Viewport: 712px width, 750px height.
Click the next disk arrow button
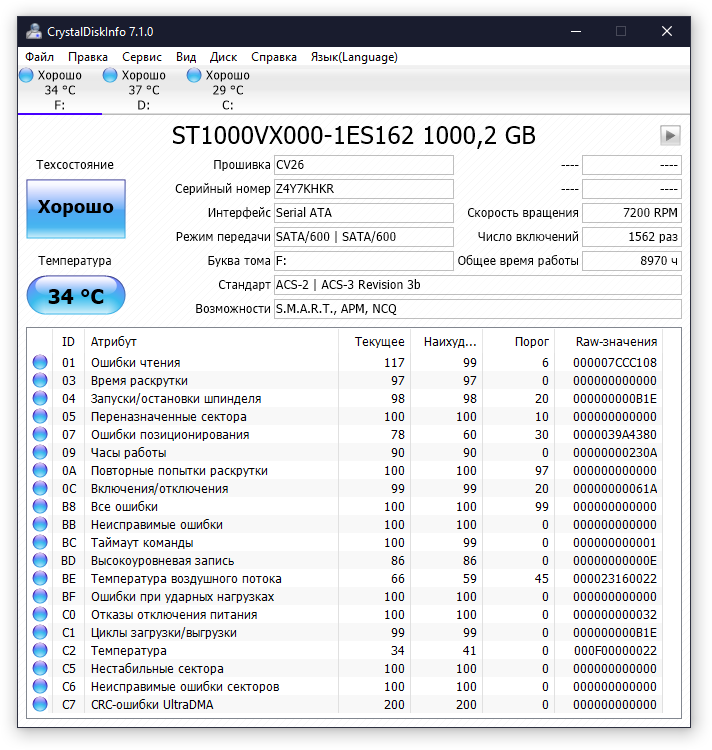pos(670,135)
